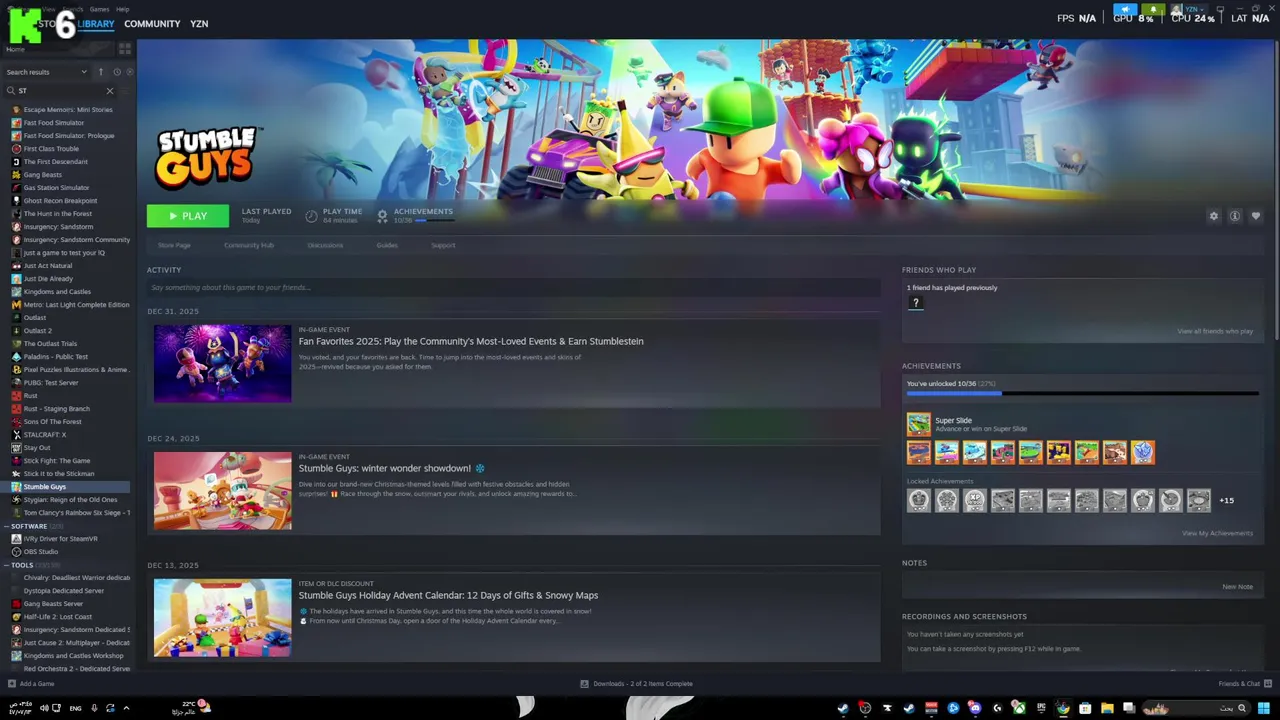Screen dimensions: 1280x720
Task: Open the COMMUNITY tab
Action: pyautogui.click(x=152, y=23)
